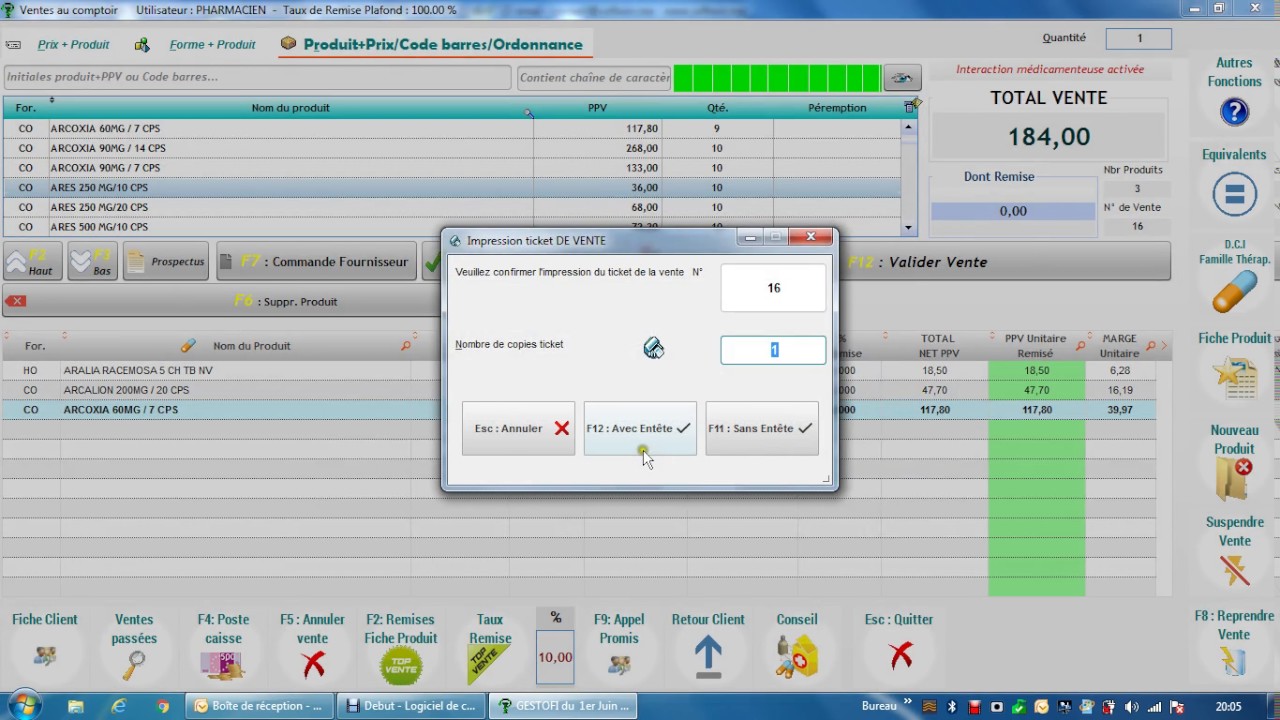Click the Esc Quitter icon
This screenshot has width=1280, height=720.
[900, 656]
